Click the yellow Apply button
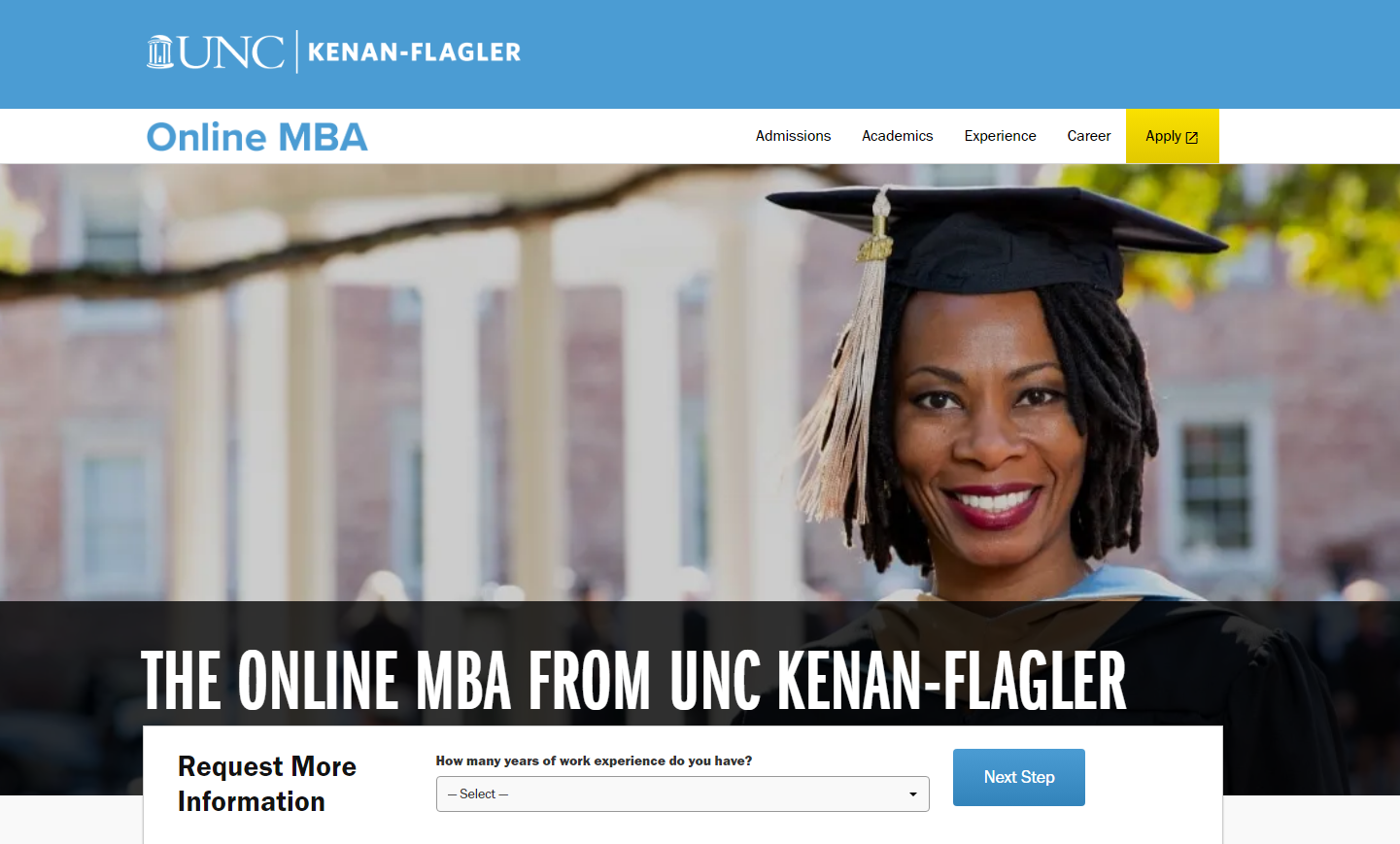1400x844 pixels. coord(1172,136)
